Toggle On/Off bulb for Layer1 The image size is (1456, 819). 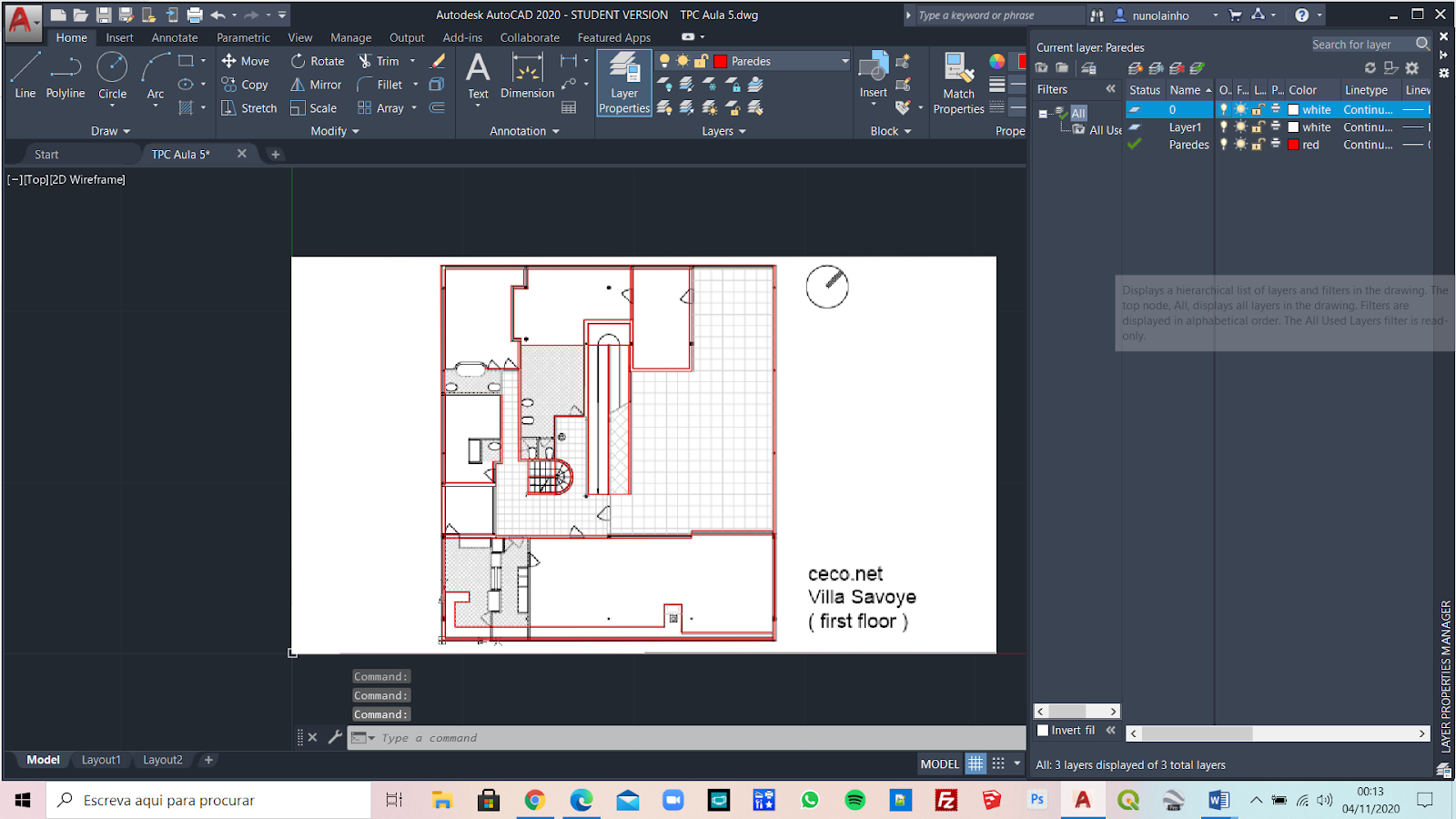1224,127
